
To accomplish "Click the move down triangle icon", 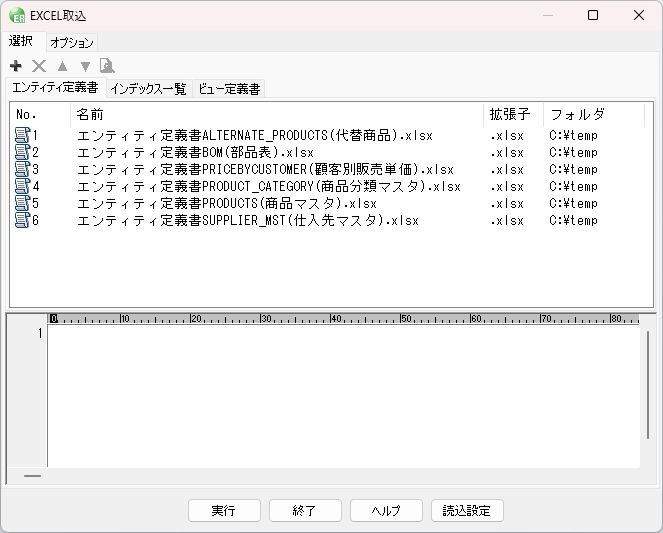I will 85,66.
